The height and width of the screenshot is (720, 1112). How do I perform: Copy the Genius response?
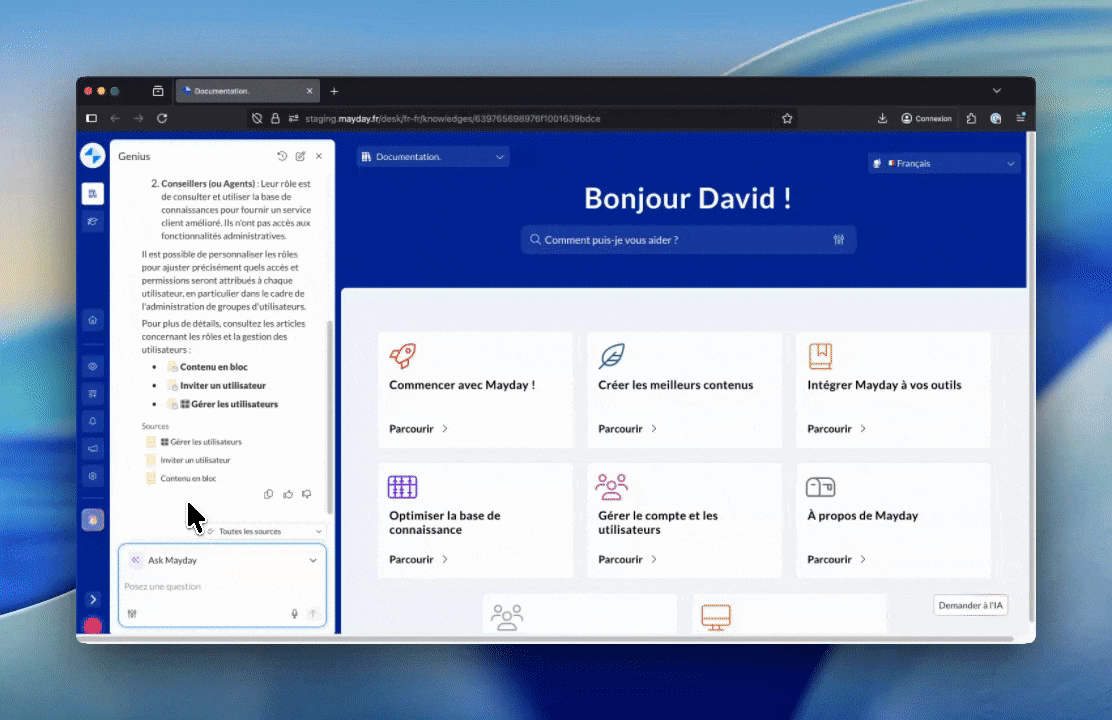pos(269,494)
